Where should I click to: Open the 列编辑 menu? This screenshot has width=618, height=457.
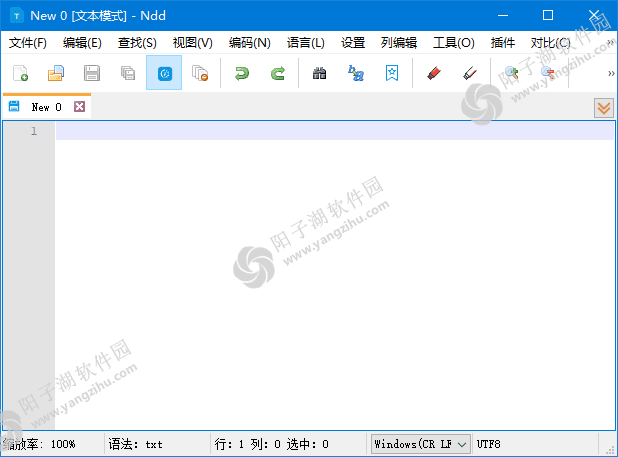tap(398, 43)
